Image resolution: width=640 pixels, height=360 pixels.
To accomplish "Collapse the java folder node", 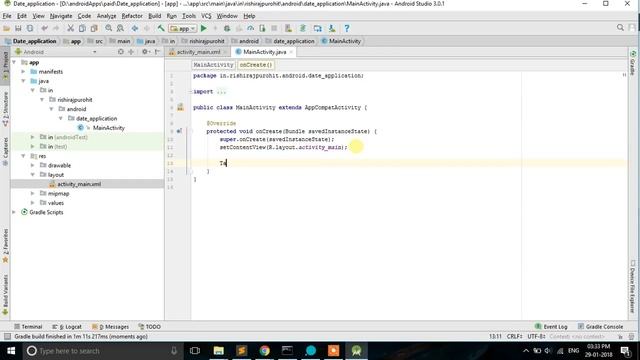I will [x=23, y=81].
